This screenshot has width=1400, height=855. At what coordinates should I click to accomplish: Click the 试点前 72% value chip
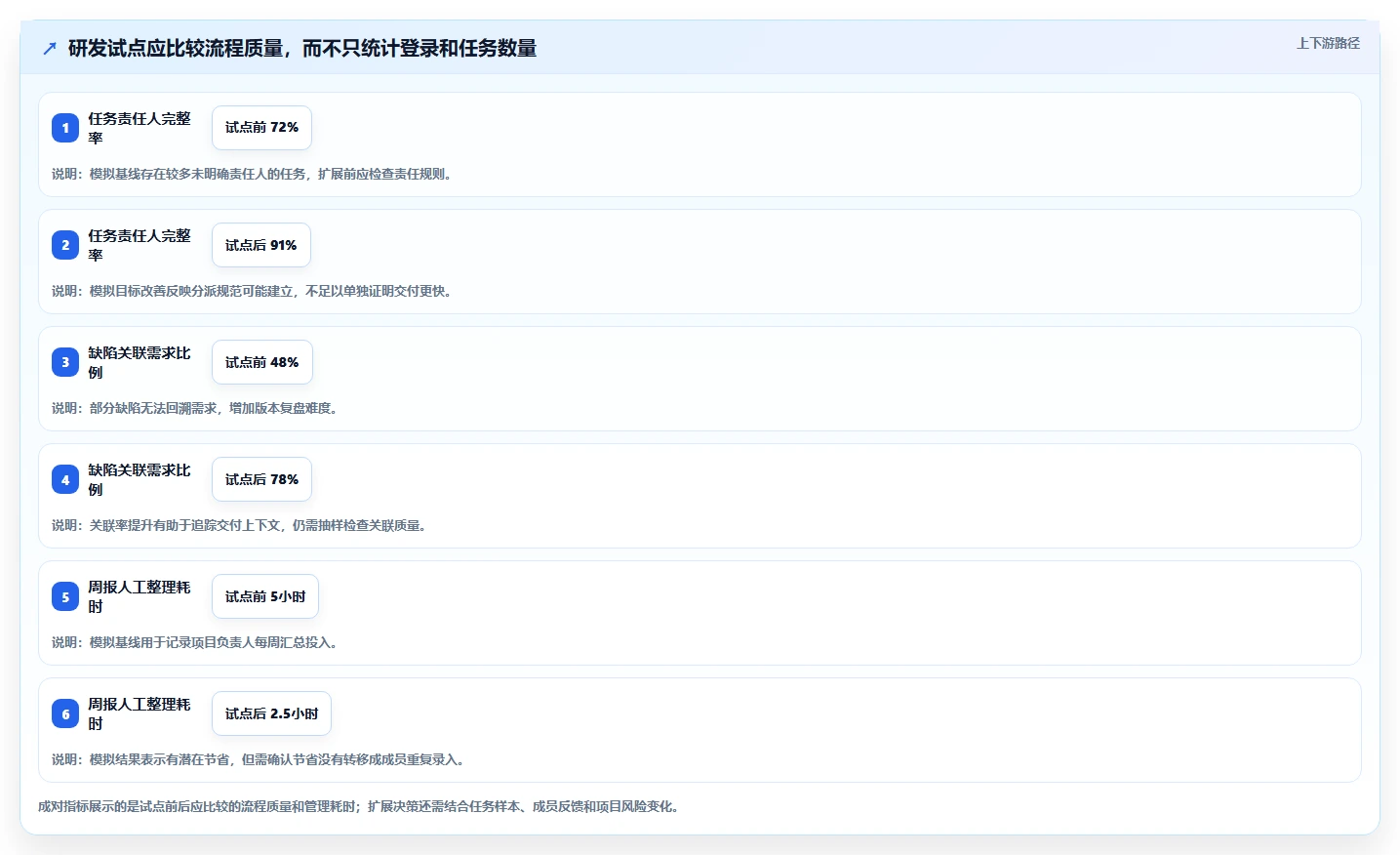pos(261,128)
